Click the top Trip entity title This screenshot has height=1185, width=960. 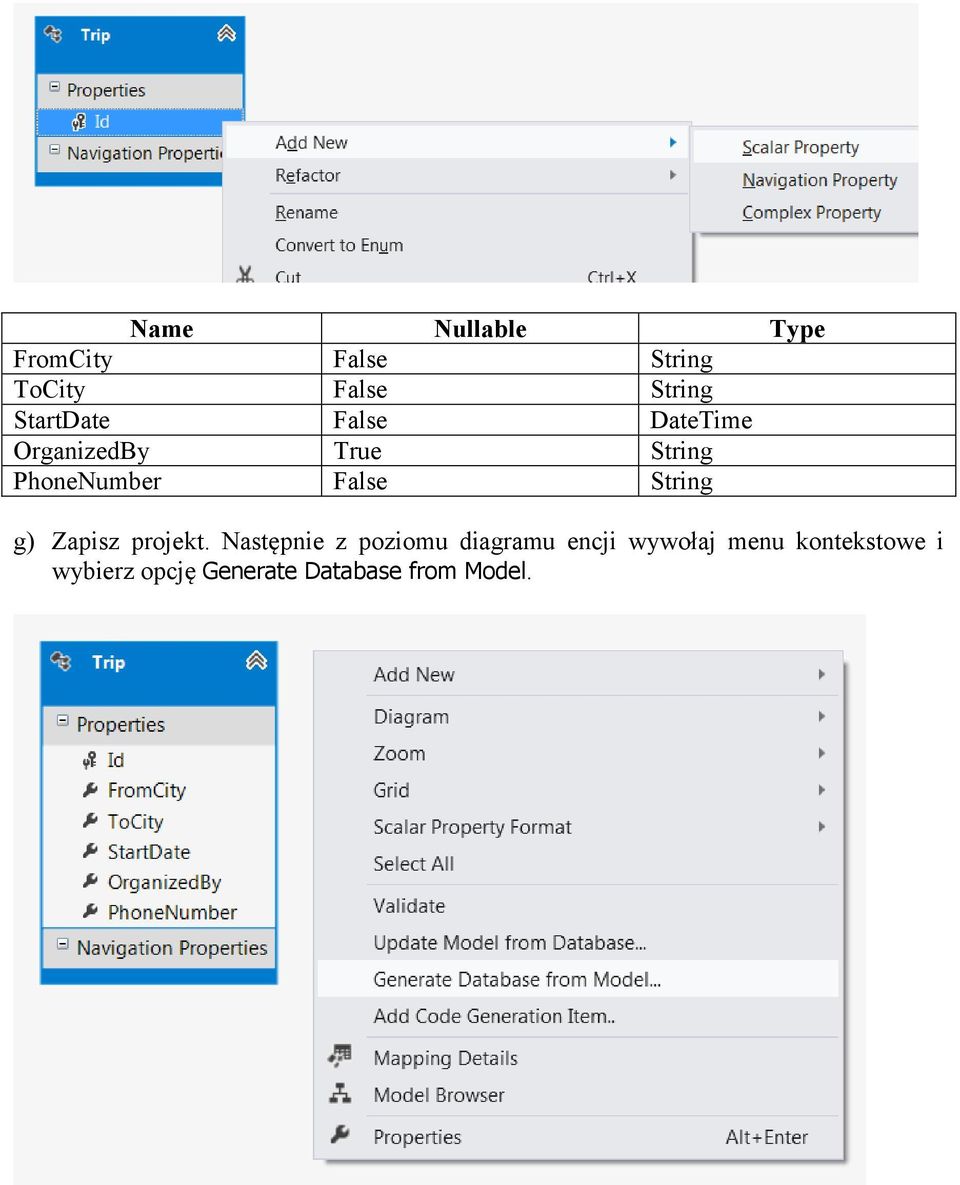tap(95, 35)
